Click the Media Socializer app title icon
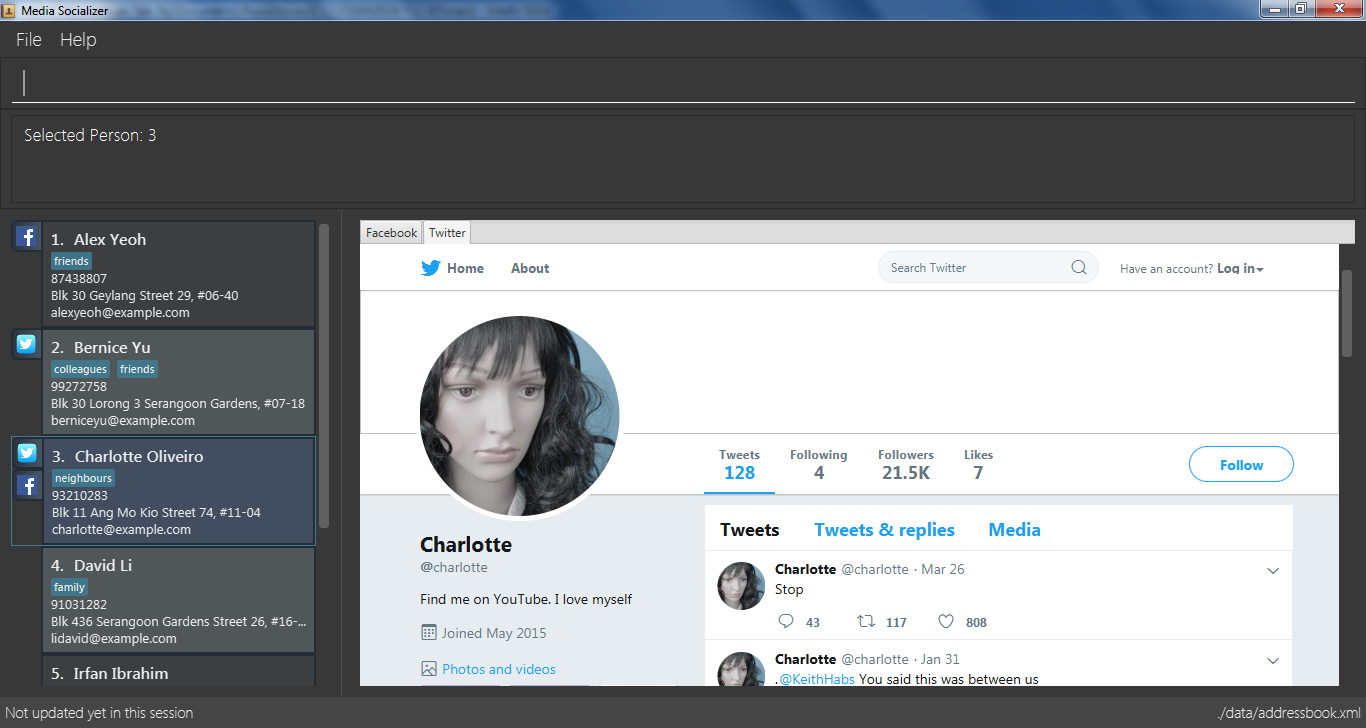 (x=9, y=9)
